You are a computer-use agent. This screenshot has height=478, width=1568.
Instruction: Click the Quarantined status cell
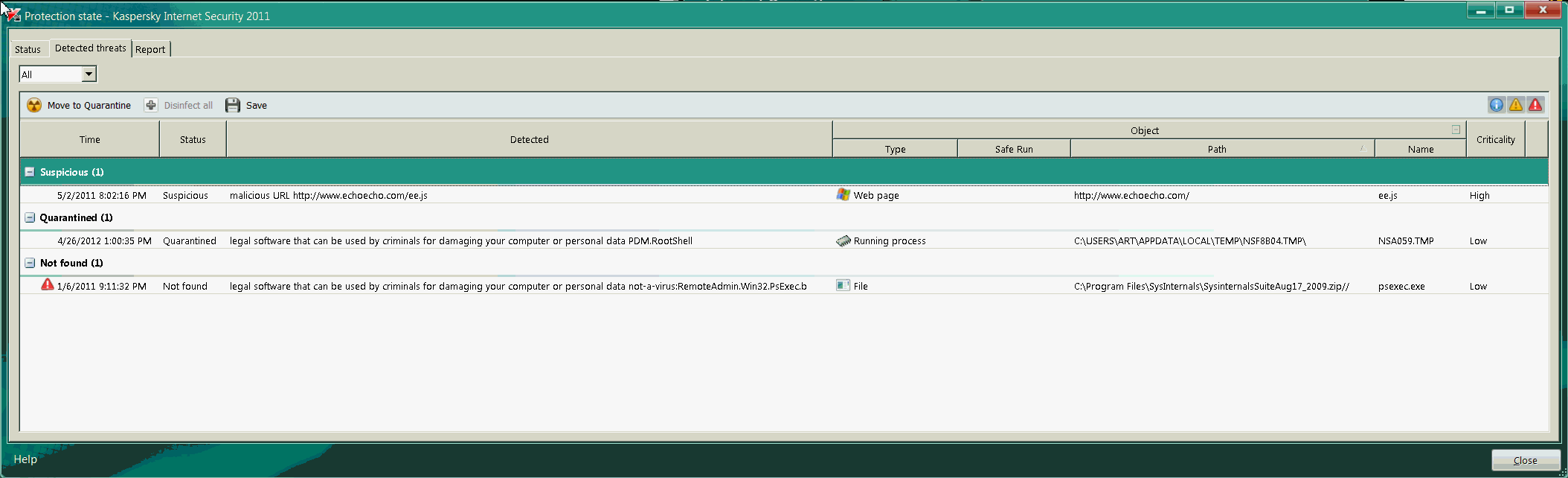coord(190,240)
